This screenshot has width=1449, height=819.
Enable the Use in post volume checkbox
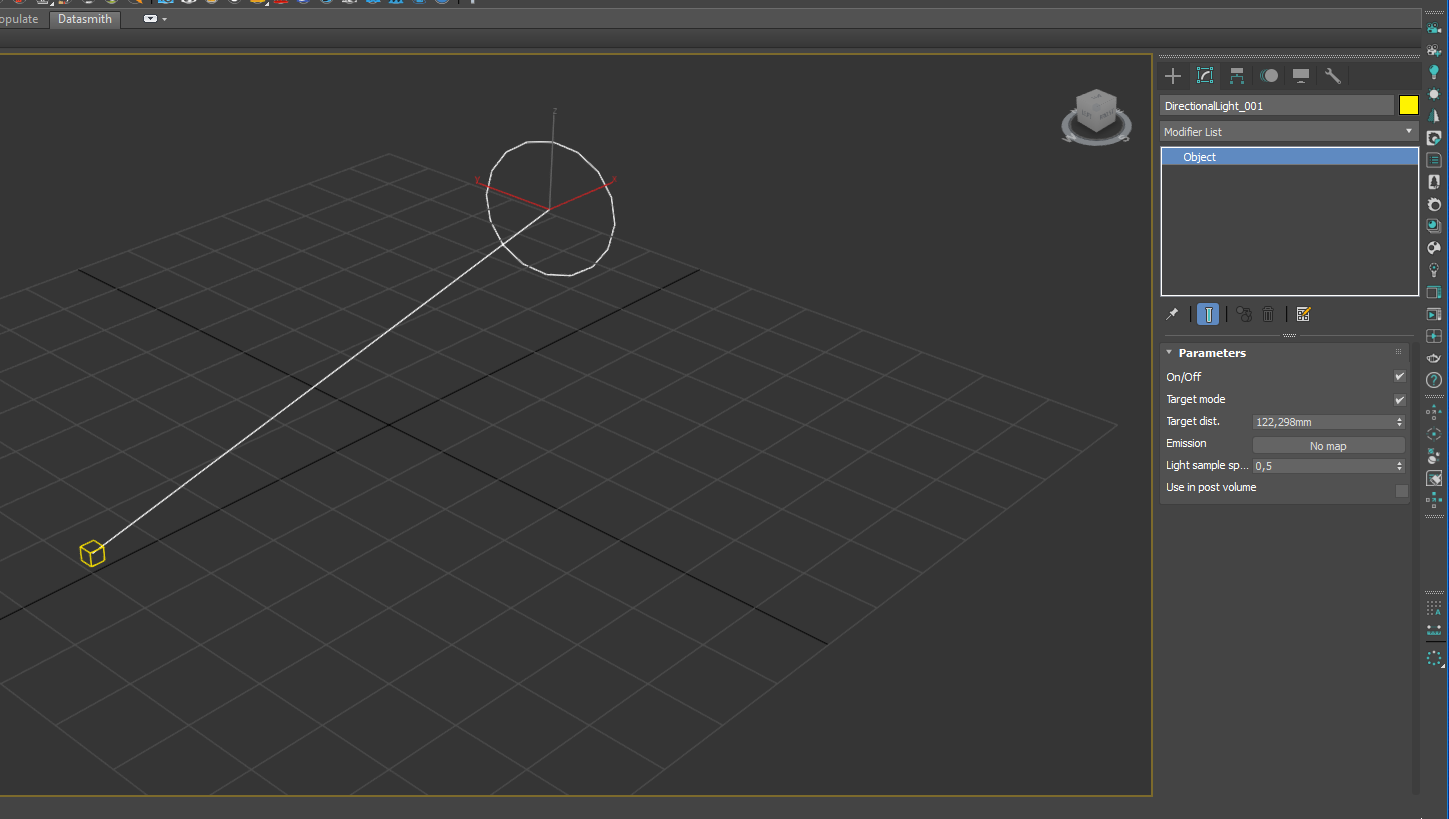click(1401, 491)
